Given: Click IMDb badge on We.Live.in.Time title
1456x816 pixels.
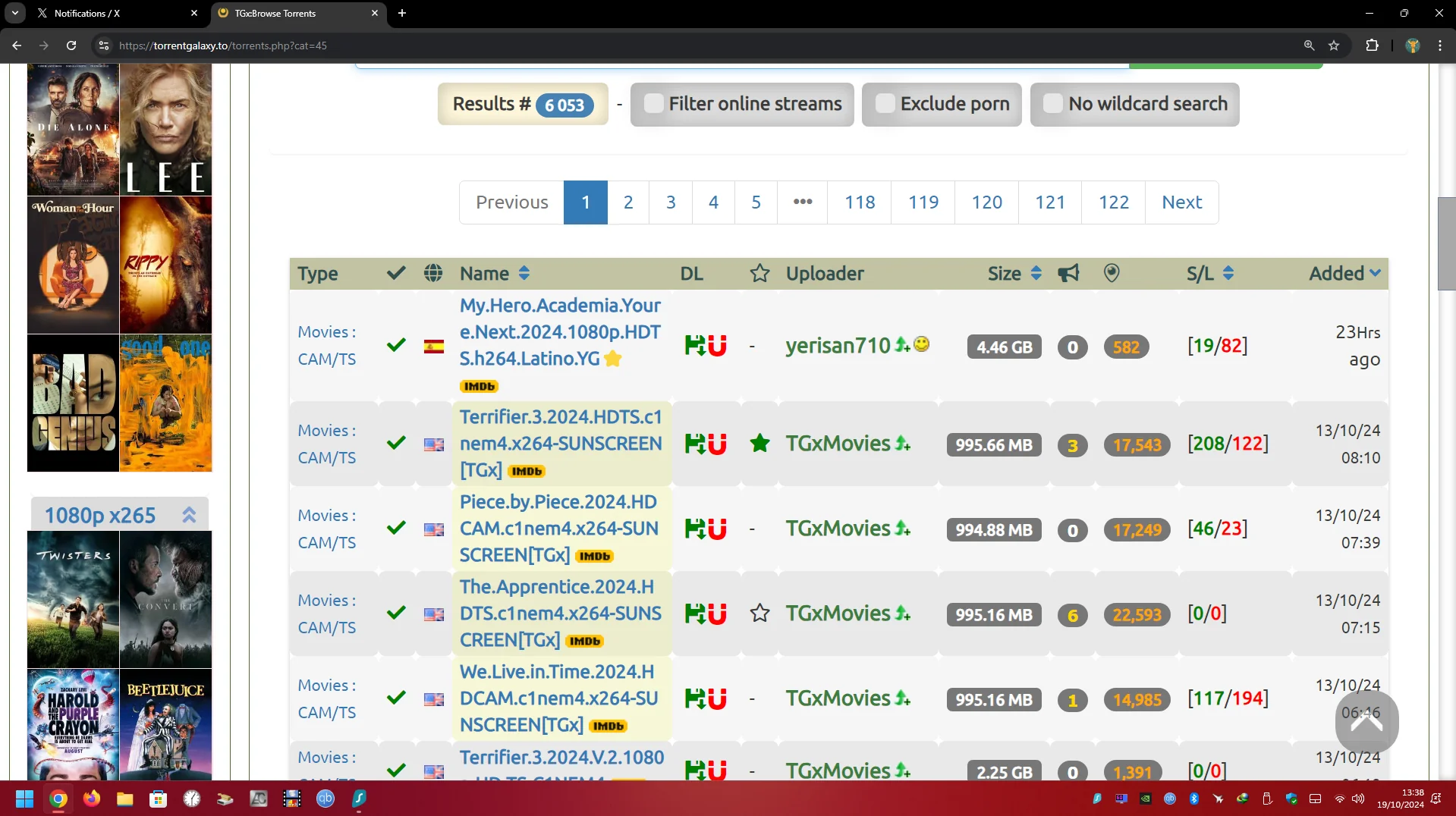Looking at the screenshot, I should point(608,726).
